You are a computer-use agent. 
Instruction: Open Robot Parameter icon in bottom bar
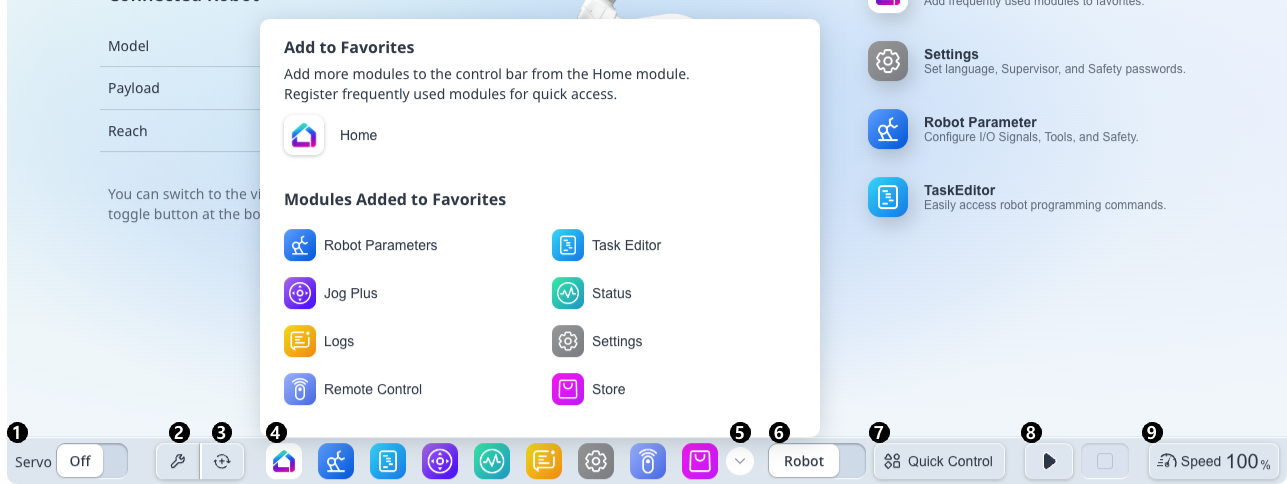pos(336,461)
